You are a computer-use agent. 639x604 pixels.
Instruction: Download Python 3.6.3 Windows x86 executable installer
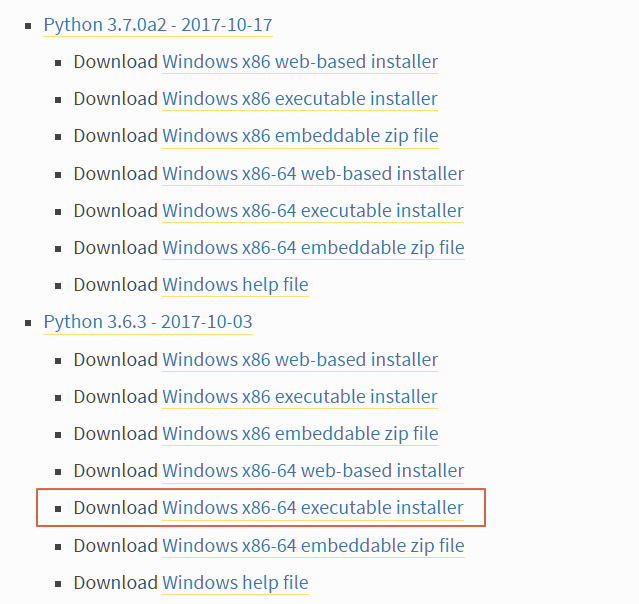[x=300, y=397]
